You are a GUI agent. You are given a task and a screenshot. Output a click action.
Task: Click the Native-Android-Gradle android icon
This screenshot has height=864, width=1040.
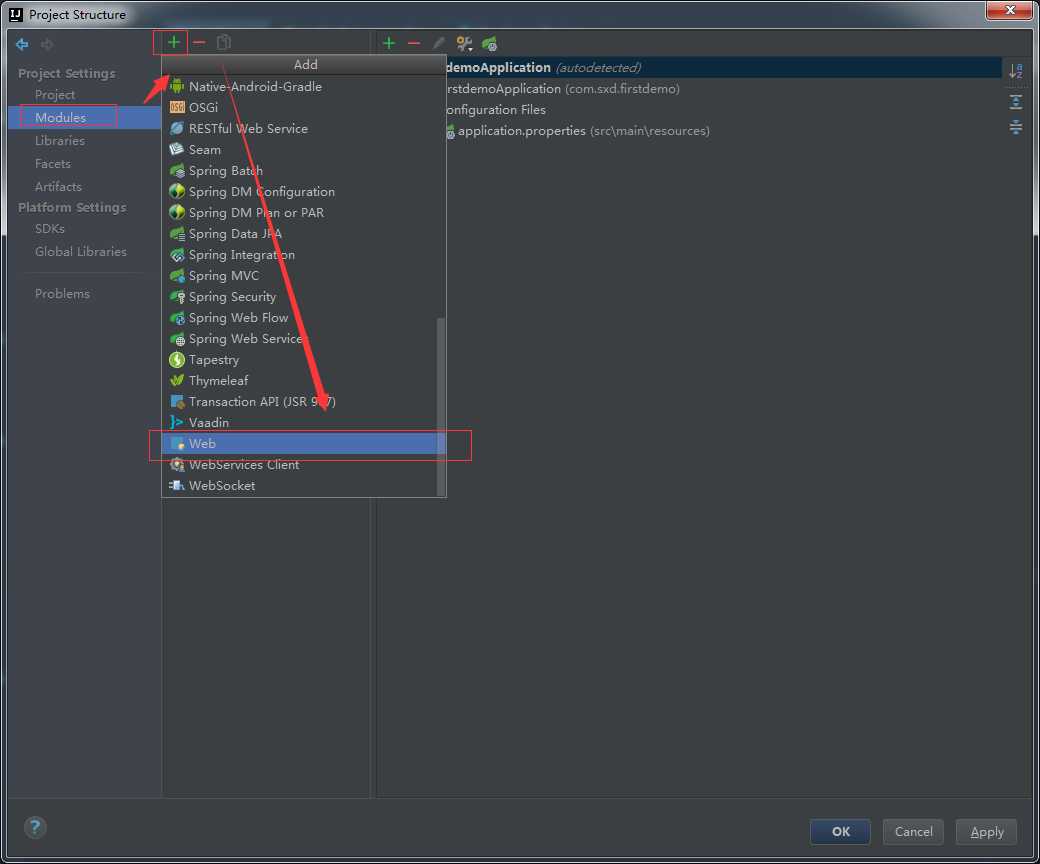[x=176, y=86]
